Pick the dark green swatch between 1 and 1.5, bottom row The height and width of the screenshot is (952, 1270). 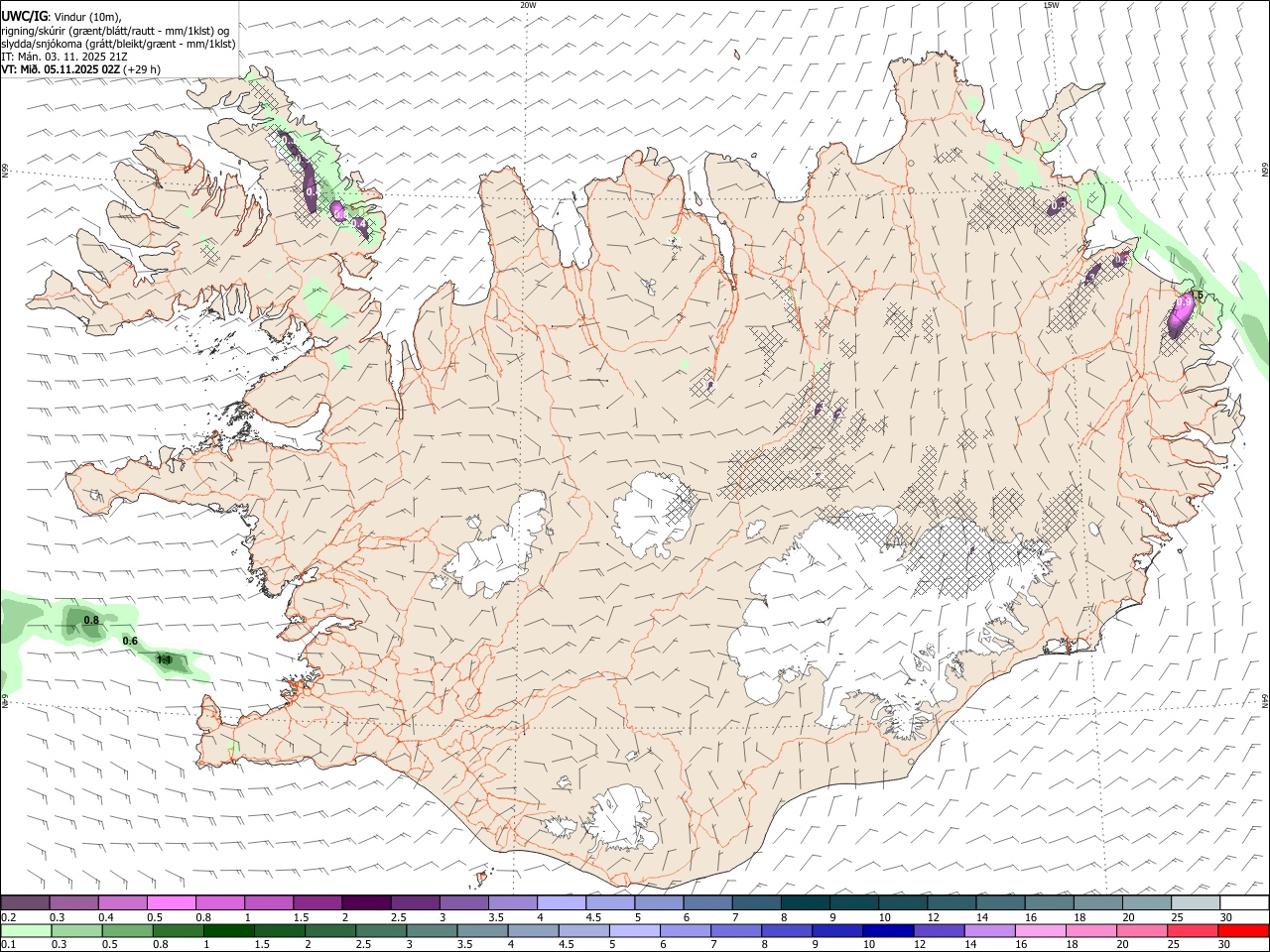click(228, 931)
